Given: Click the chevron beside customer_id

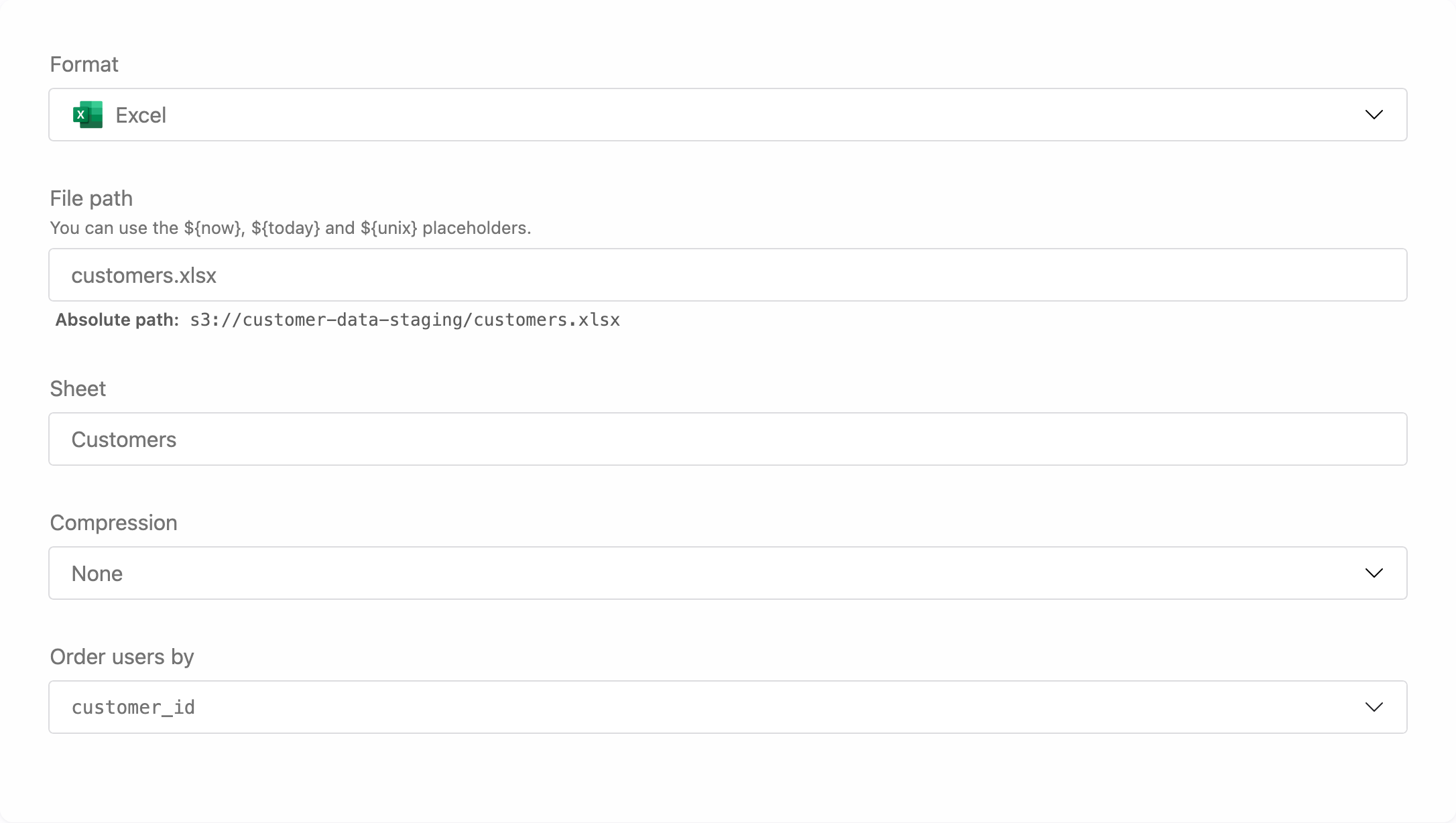Looking at the screenshot, I should (x=1373, y=707).
